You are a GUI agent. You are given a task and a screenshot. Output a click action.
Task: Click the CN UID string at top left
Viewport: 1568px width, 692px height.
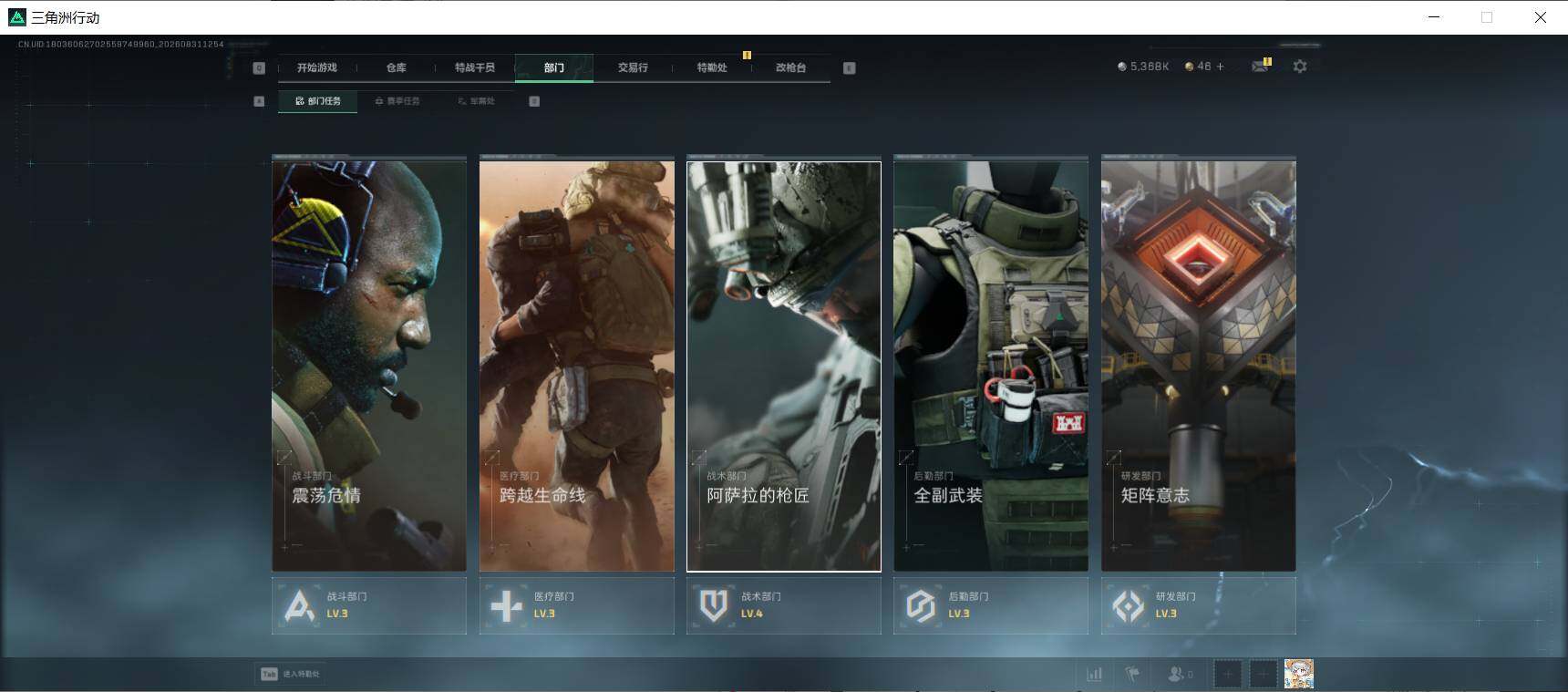click(x=120, y=44)
